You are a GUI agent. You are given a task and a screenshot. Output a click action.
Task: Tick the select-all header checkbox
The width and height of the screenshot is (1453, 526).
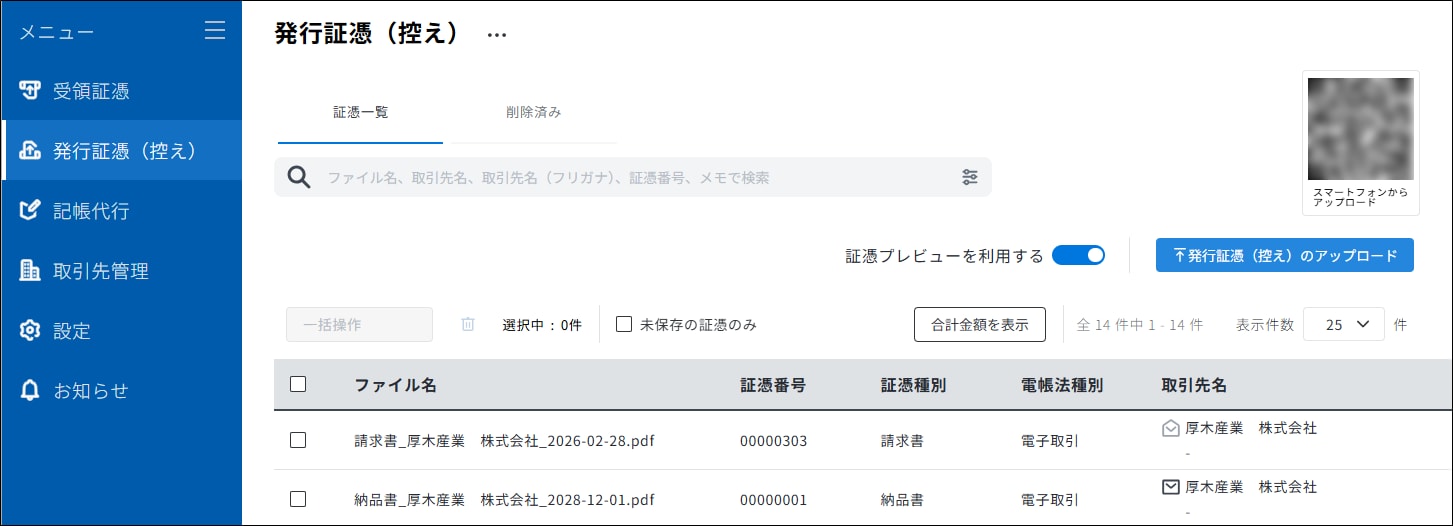point(298,384)
